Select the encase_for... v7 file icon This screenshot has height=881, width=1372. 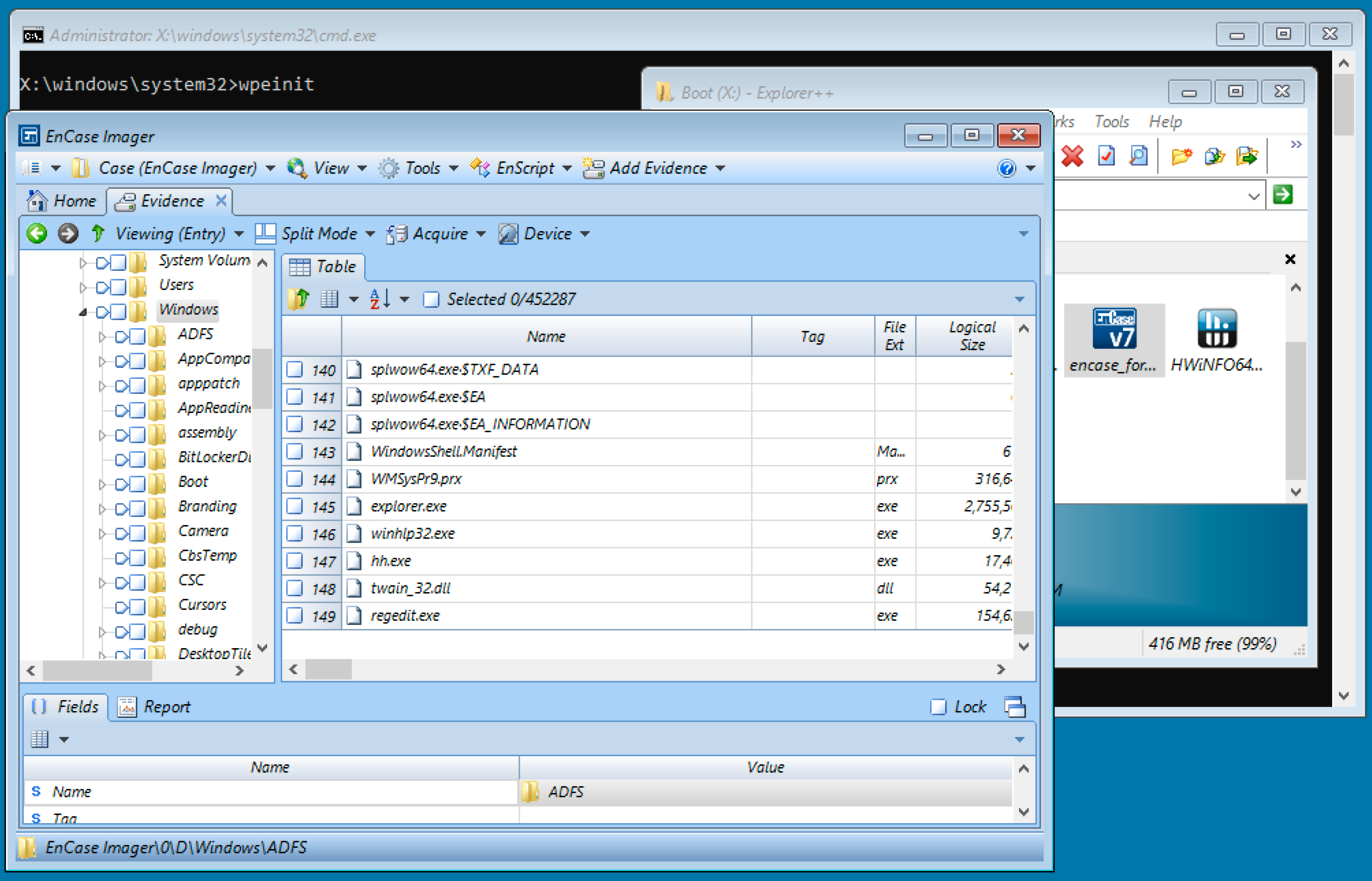click(x=1115, y=340)
